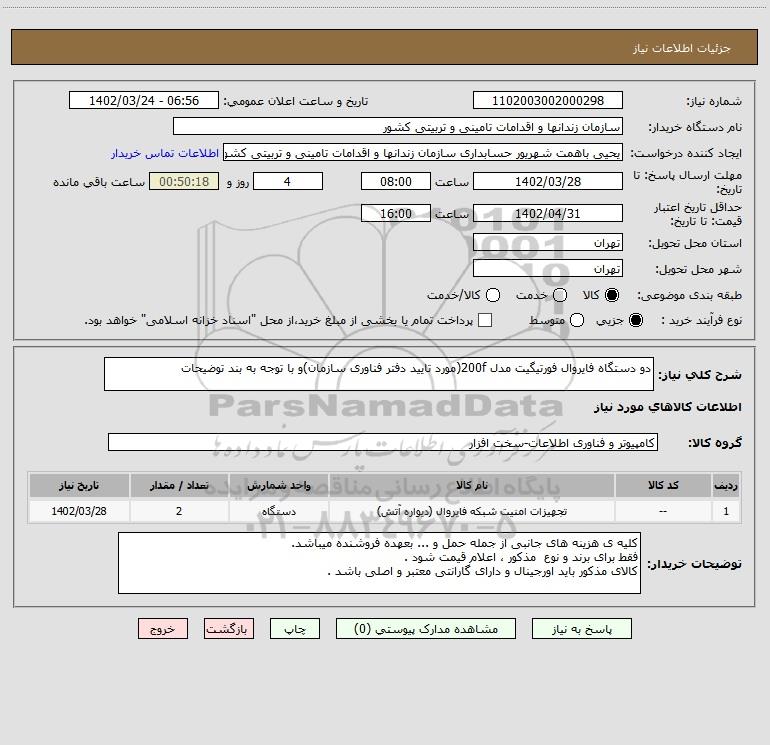Click the ردیف column header
770x745 pixels.
pyautogui.click(x=726, y=485)
